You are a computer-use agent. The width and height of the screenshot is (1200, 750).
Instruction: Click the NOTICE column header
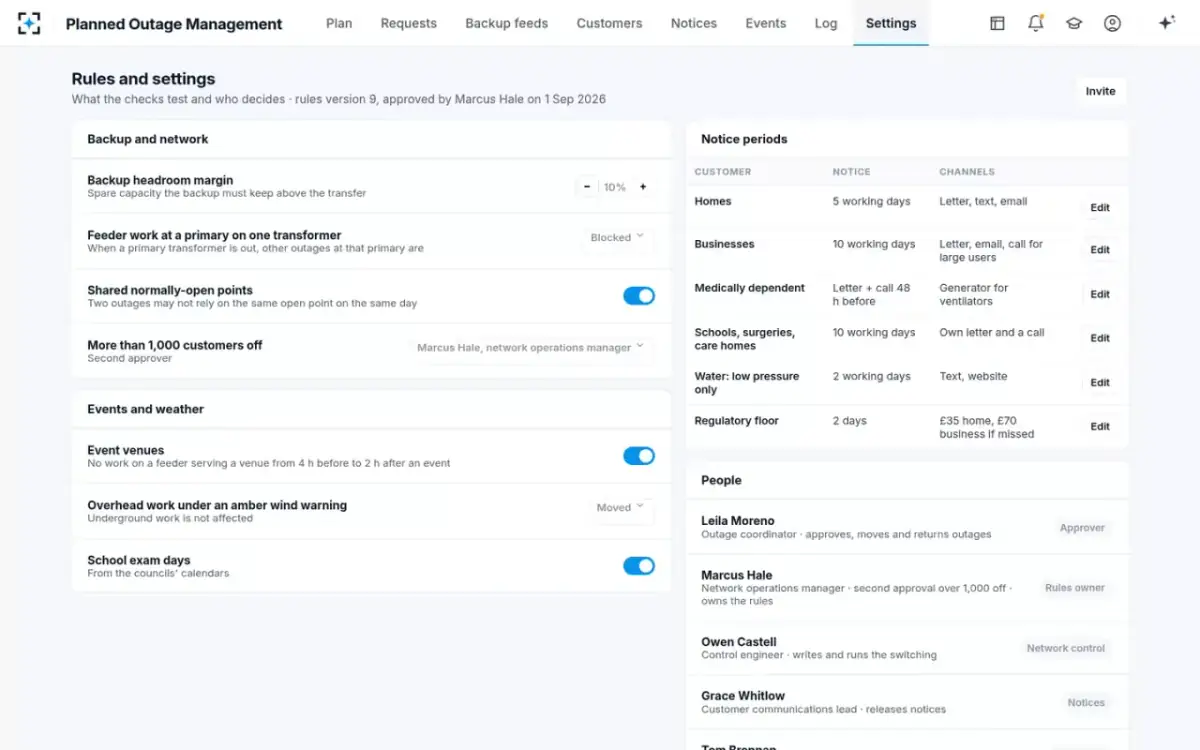tap(852, 172)
